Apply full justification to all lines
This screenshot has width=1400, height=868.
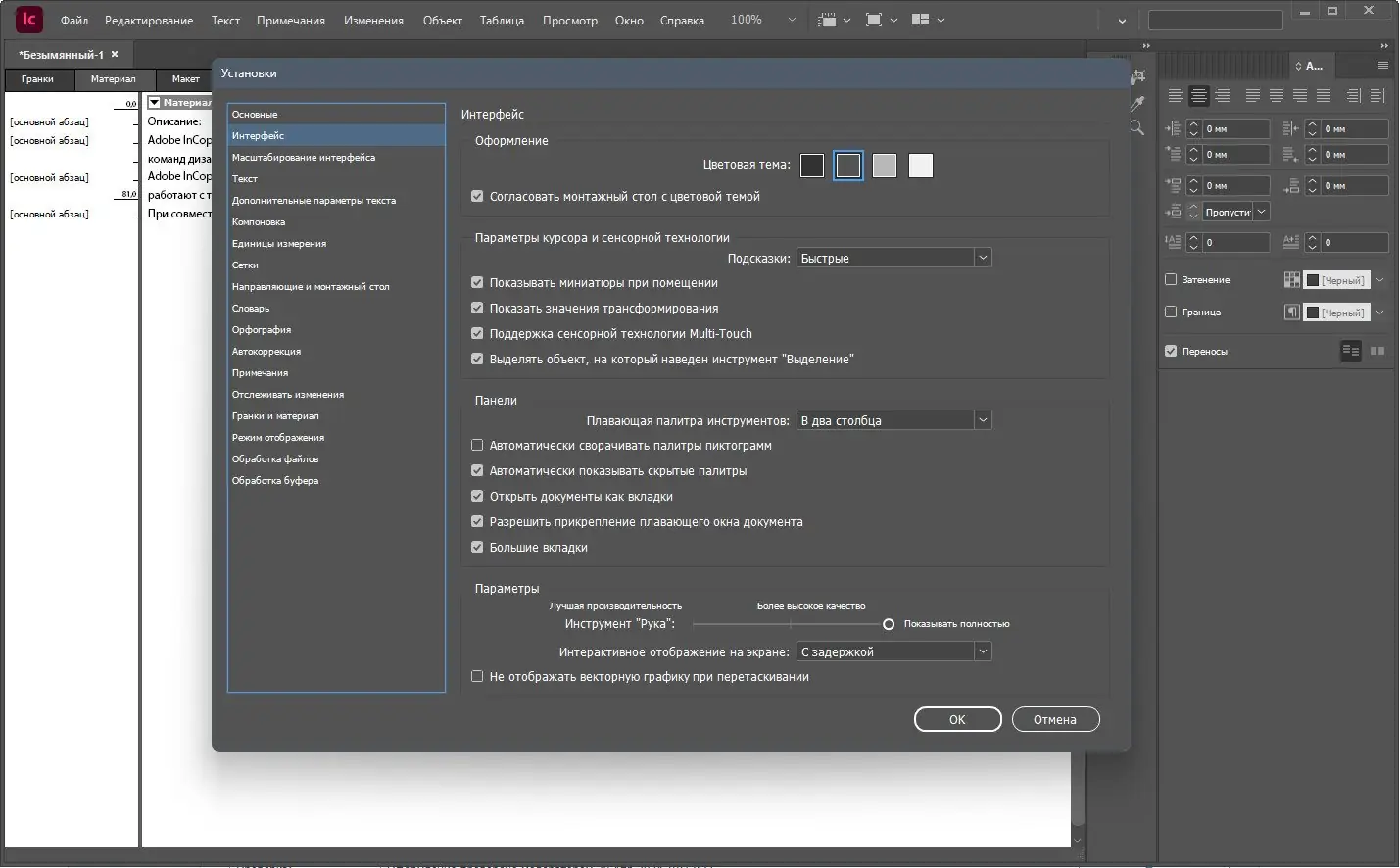pos(1324,96)
